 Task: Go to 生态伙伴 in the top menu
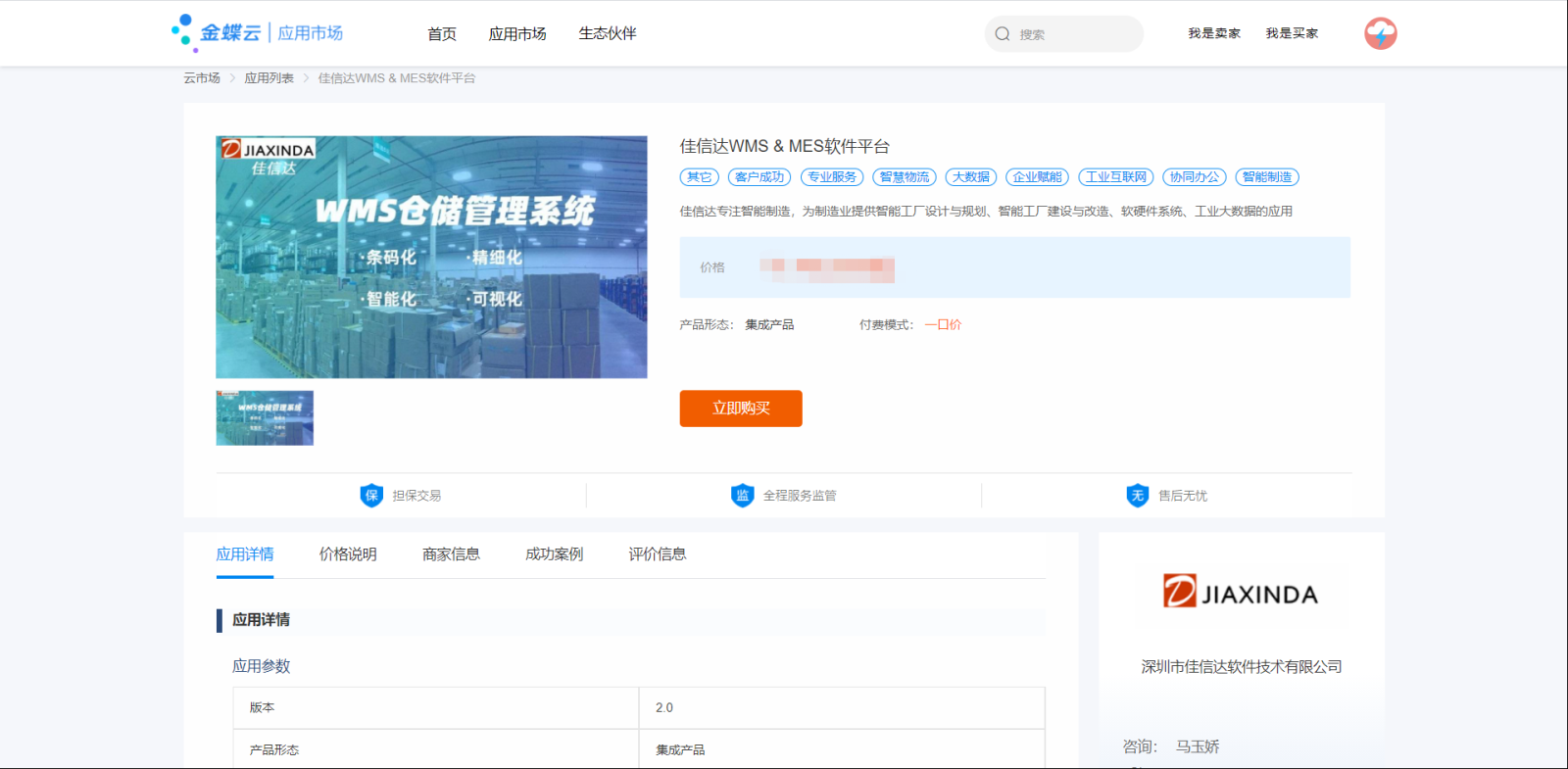click(607, 34)
